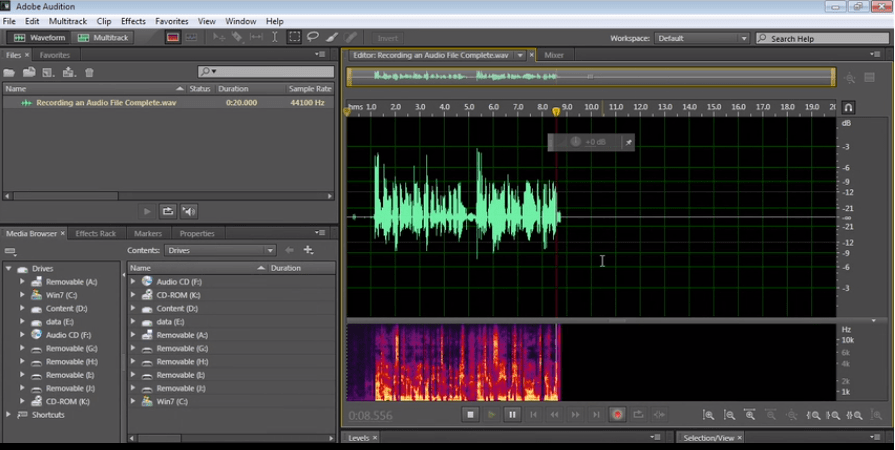Screen dimensions: 895x450
Task: Click Zoom to Selection icon
Action: coord(854,416)
